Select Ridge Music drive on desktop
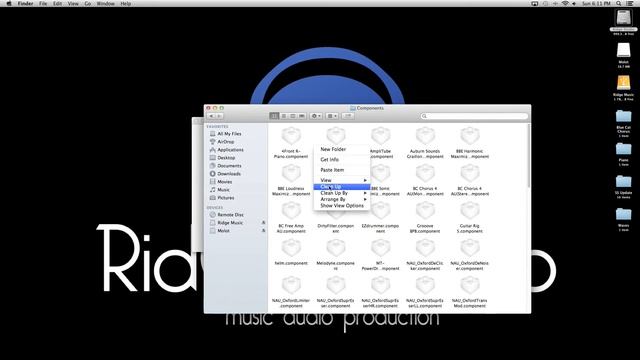 (623, 88)
